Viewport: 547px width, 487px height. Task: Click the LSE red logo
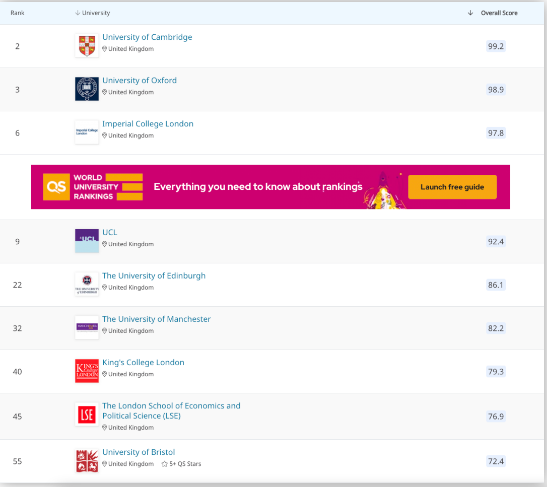pyautogui.click(x=87, y=414)
